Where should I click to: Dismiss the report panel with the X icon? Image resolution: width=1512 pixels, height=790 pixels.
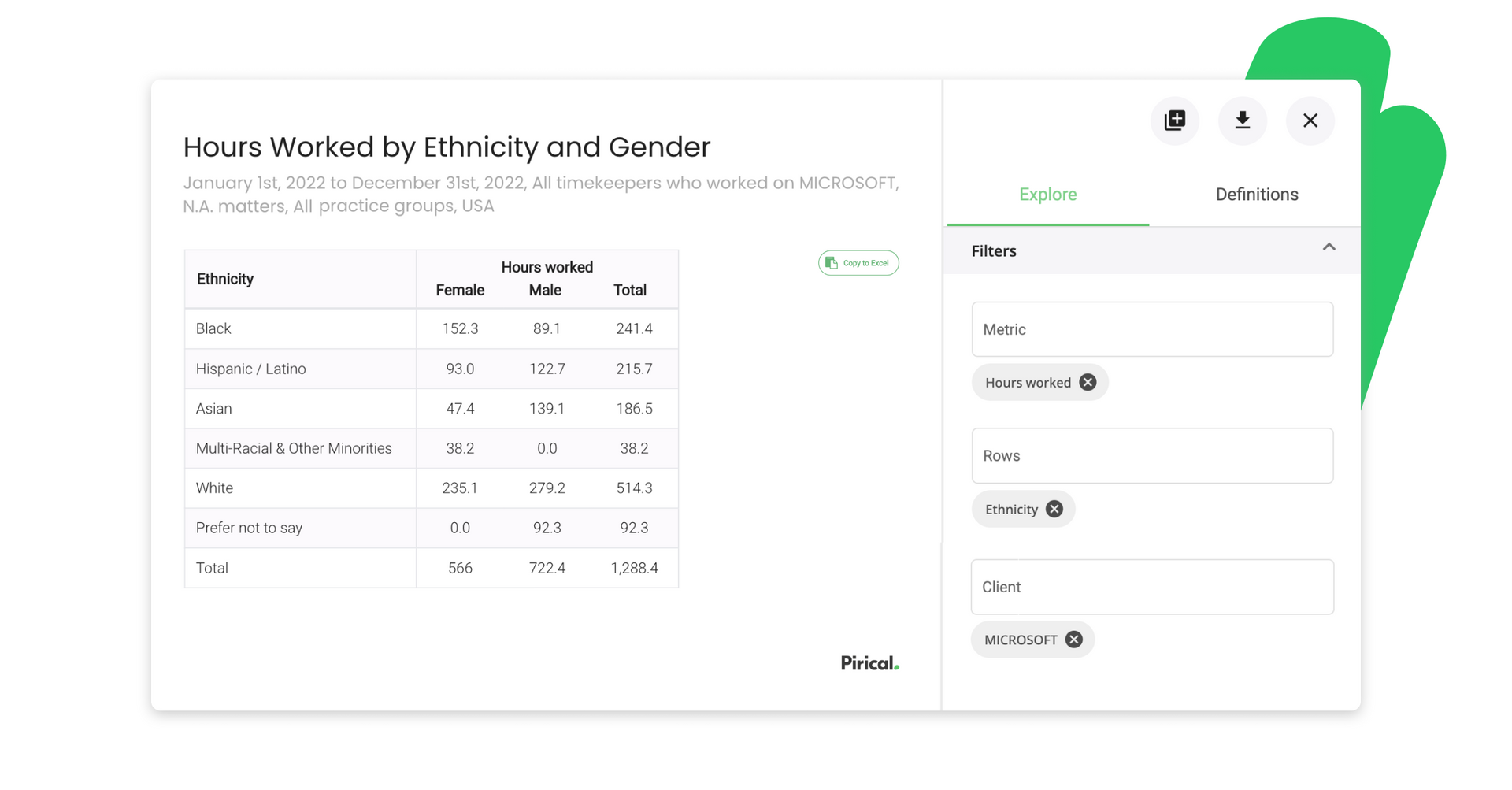click(x=1310, y=121)
